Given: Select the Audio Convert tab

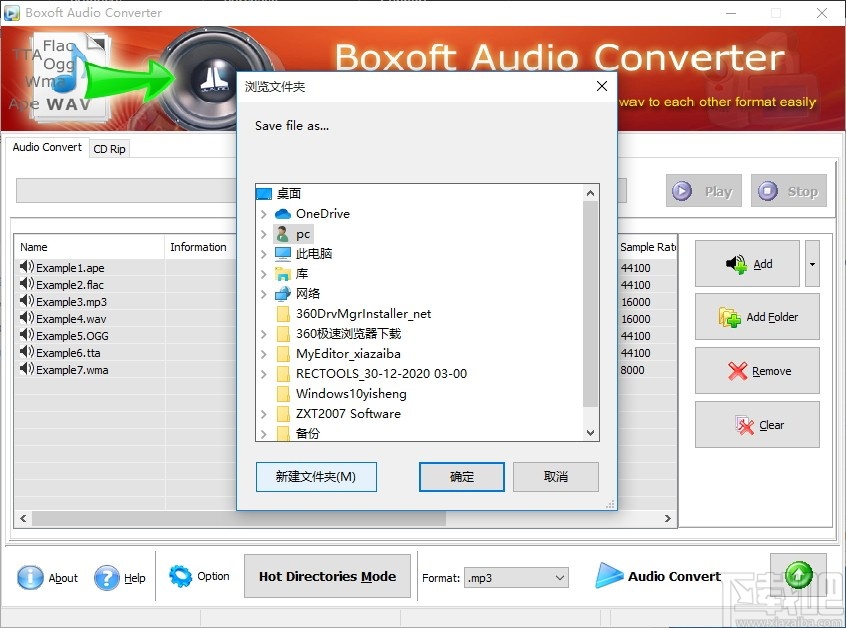Looking at the screenshot, I should (x=46, y=147).
